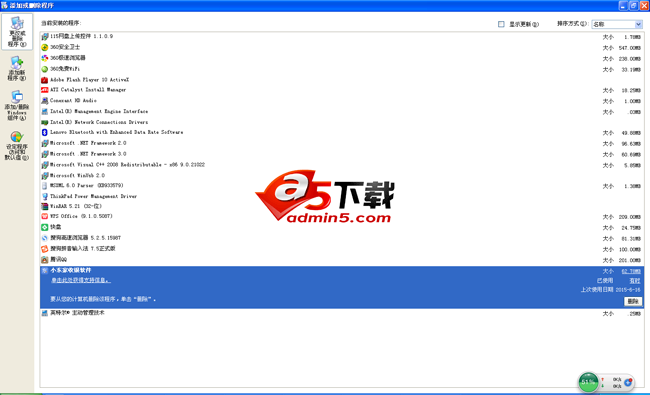Select Intel Management Engine Interface icon
Screen dimensions: 650x395
[x=45, y=111]
